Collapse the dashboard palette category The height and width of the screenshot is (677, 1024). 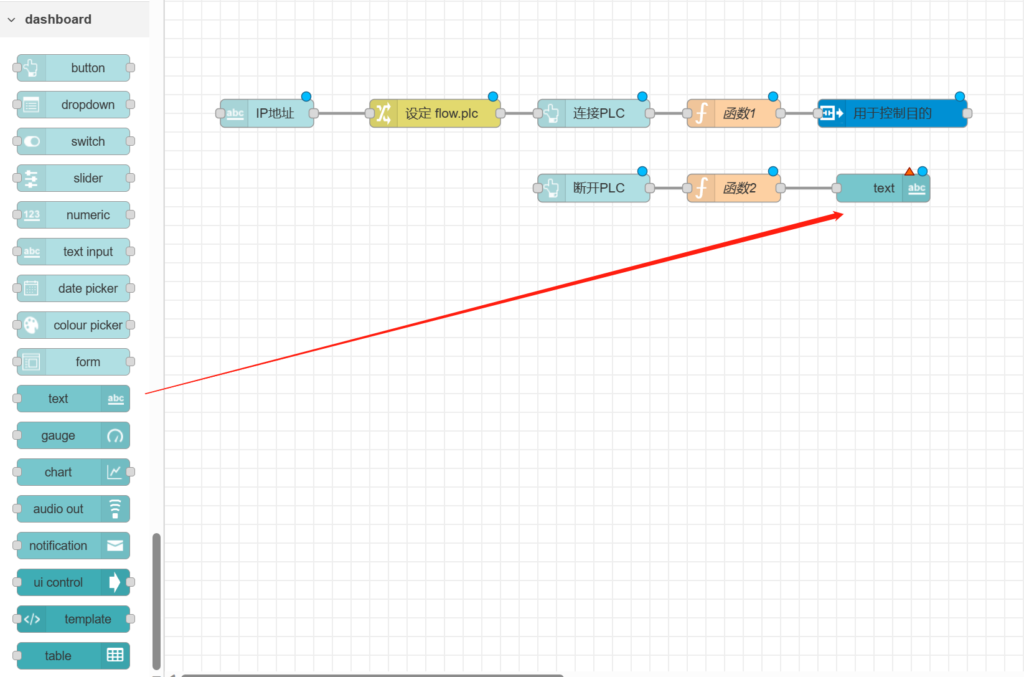(12, 19)
